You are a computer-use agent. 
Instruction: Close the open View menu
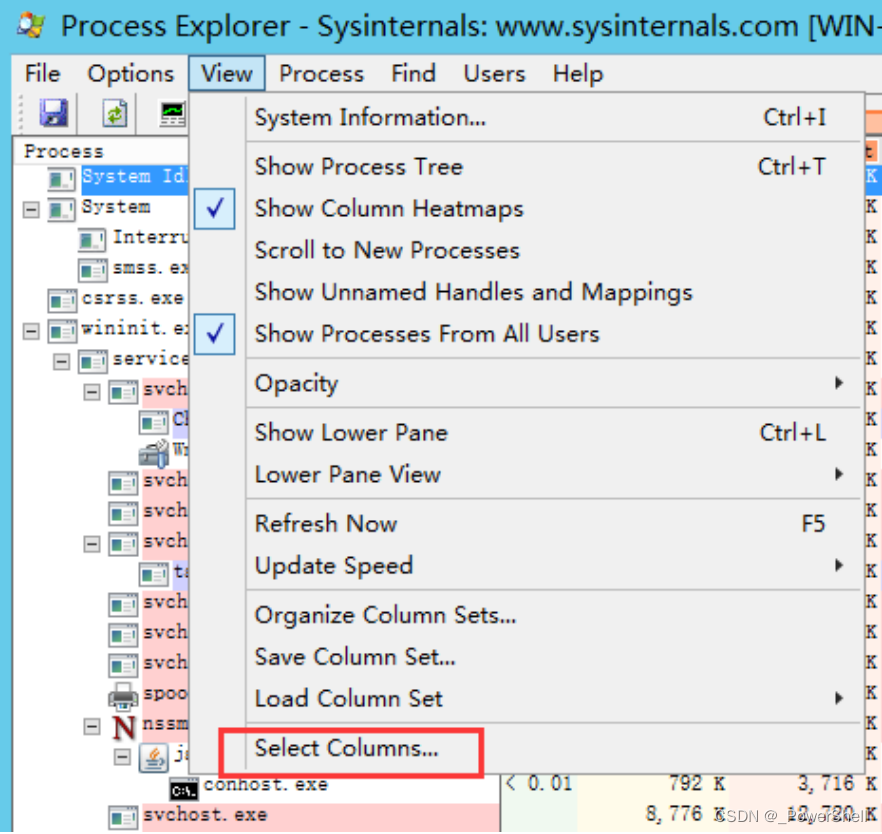tap(227, 74)
